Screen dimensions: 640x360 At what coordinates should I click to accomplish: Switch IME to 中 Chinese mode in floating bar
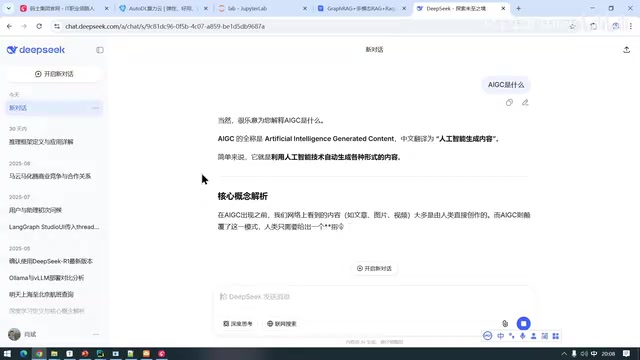(500, 336)
